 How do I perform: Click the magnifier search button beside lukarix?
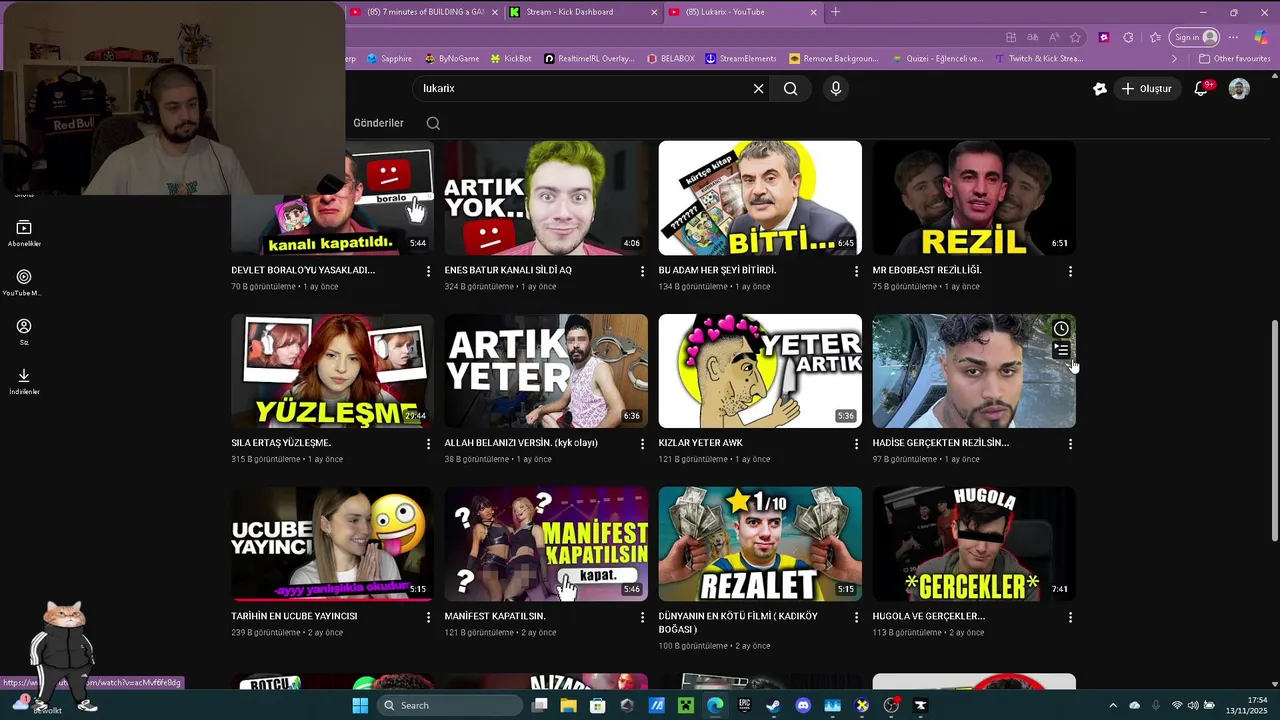pos(790,88)
